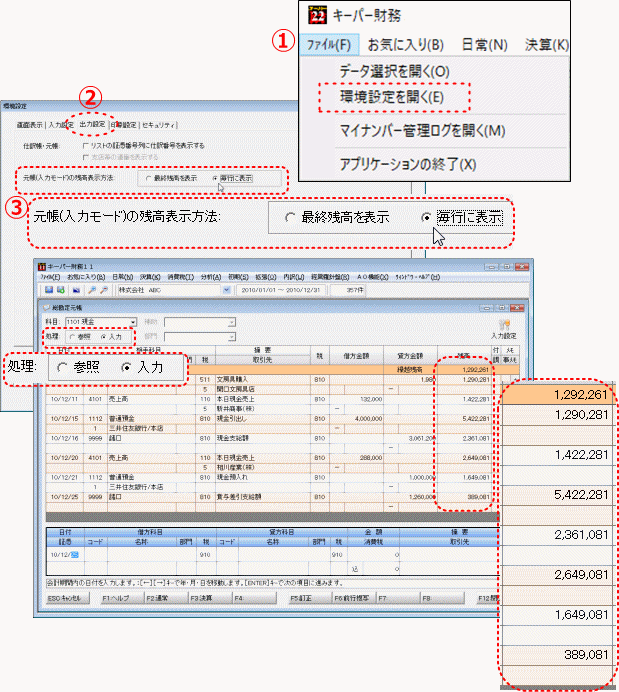Select 最終残高を表示 radio in enlarged callout
Image resolution: width=619 pixels, height=692 pixels.
[290, 218]
